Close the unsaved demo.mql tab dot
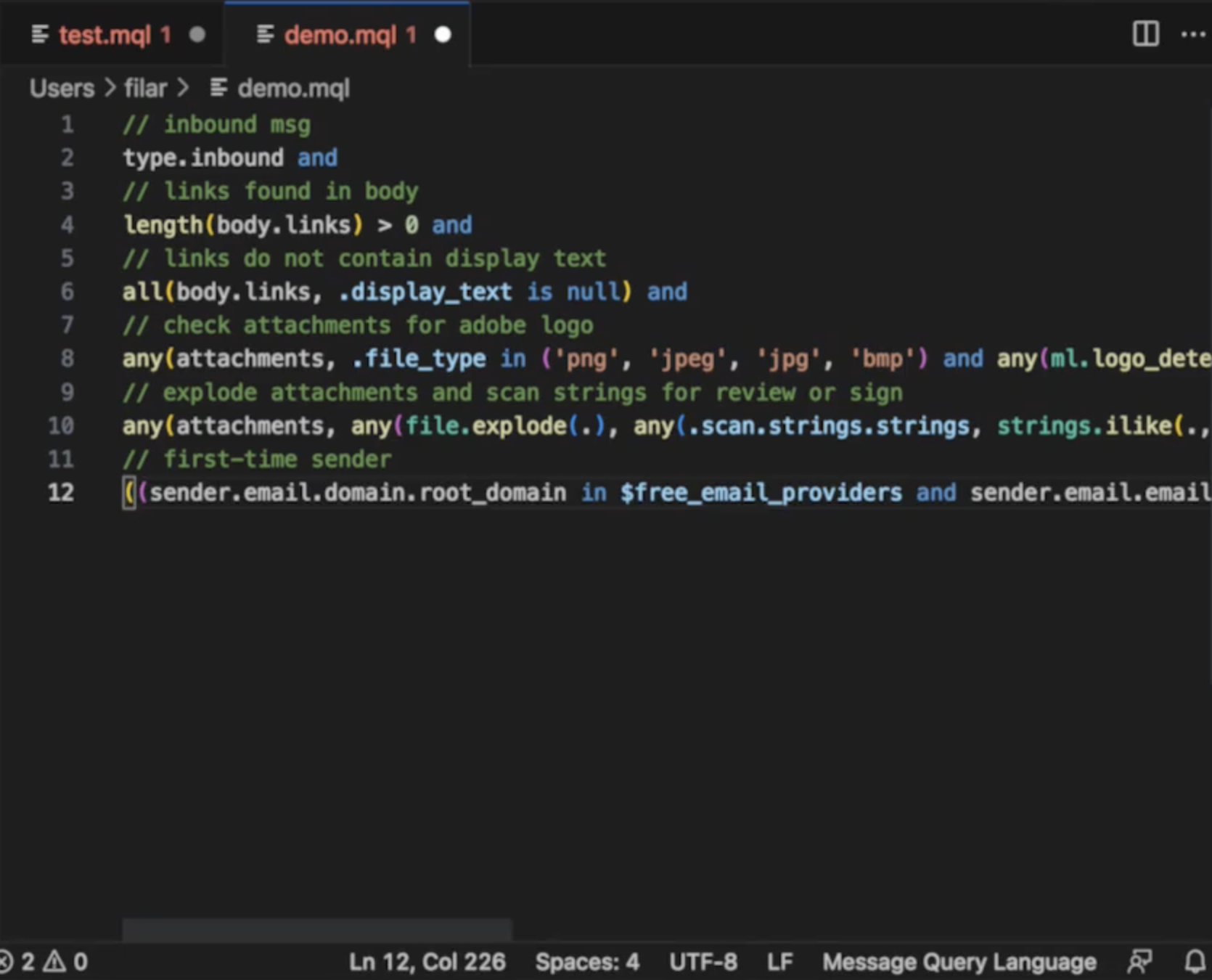 443,35
